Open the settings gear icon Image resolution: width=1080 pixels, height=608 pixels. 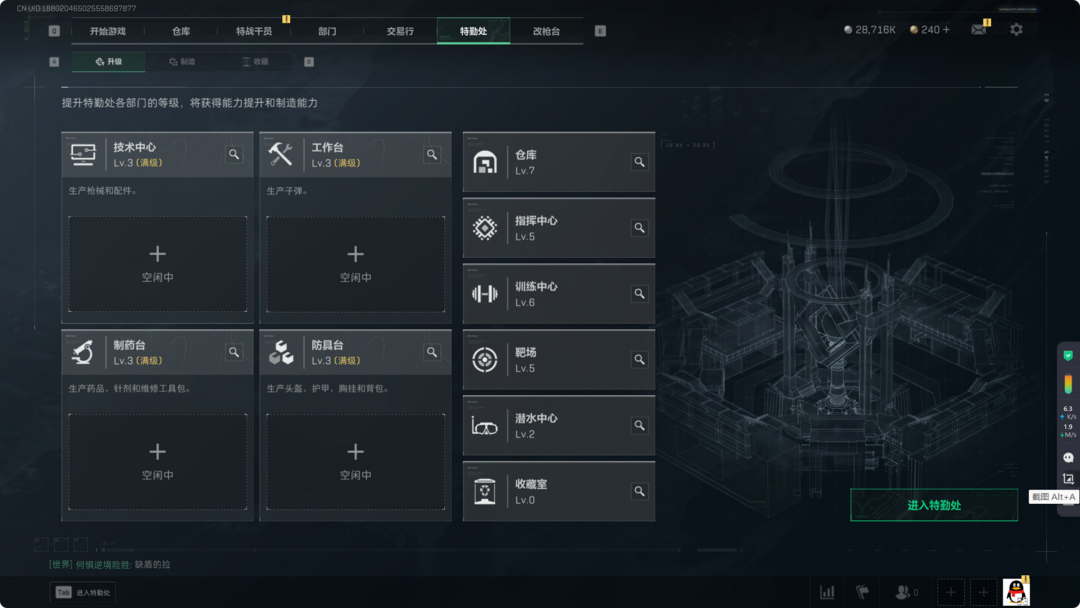click(1016, 30)
